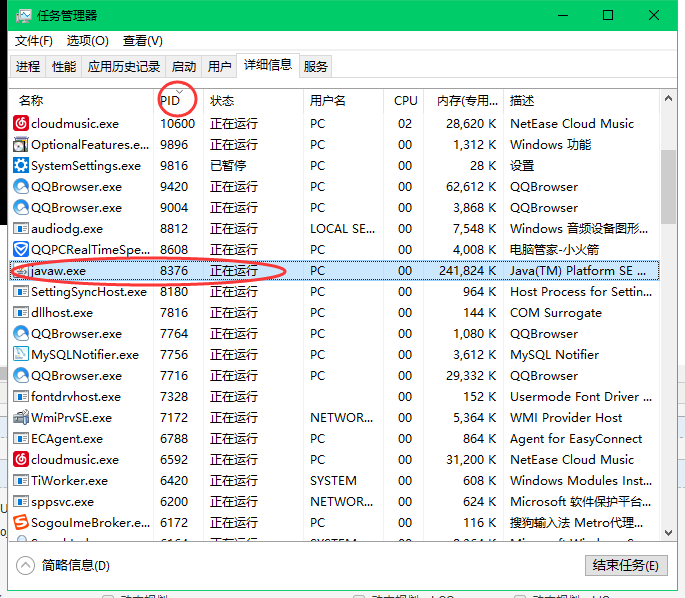Sort by the 内存(专用) column header
The image size is (685, 598).
click(x=464, y=101)
